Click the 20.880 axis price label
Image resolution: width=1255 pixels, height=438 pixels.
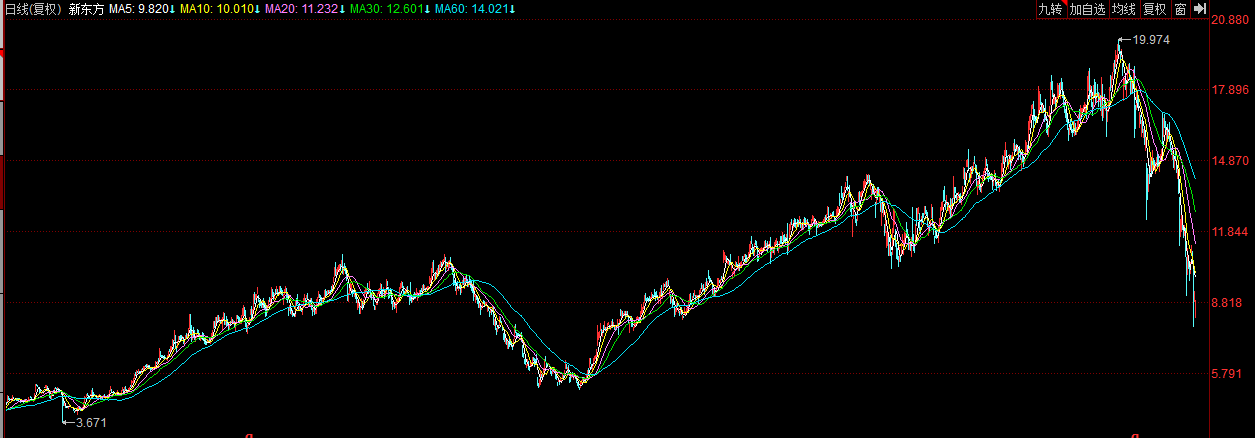point(1232,20)
